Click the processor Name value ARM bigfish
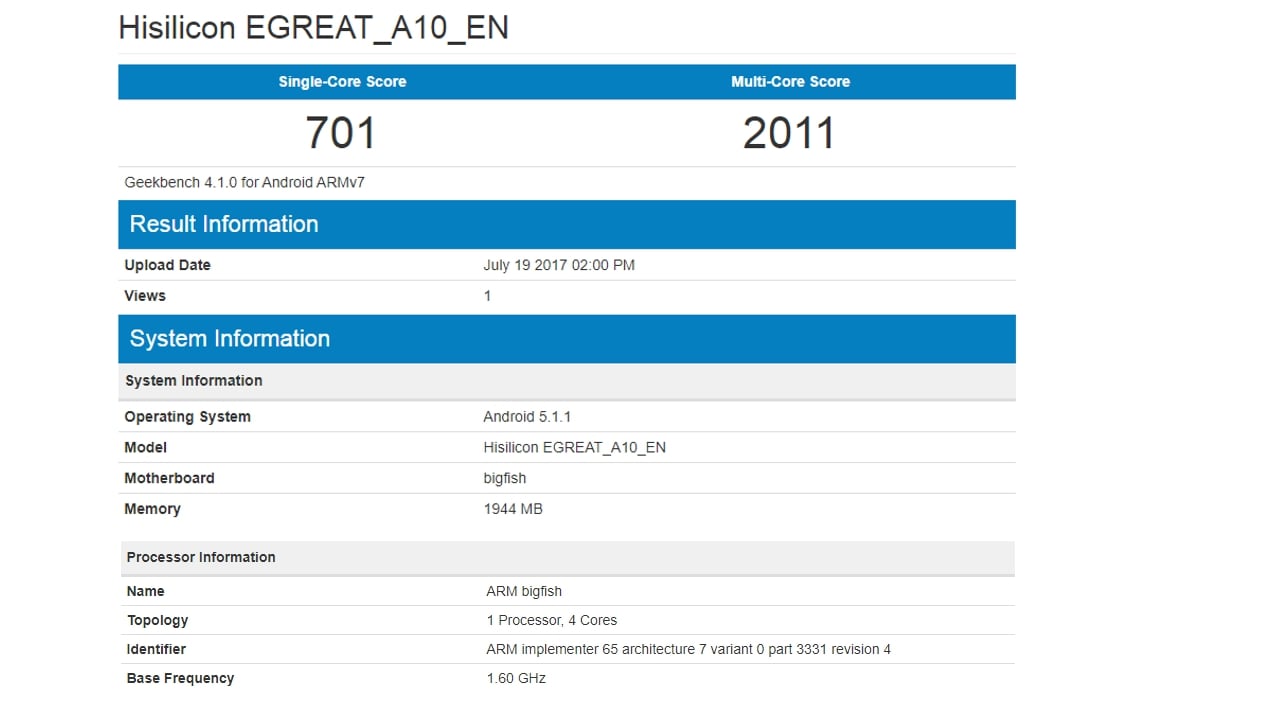Viewport: 1280px width, 720px height. pyautogui.click(x=523, y=591)
